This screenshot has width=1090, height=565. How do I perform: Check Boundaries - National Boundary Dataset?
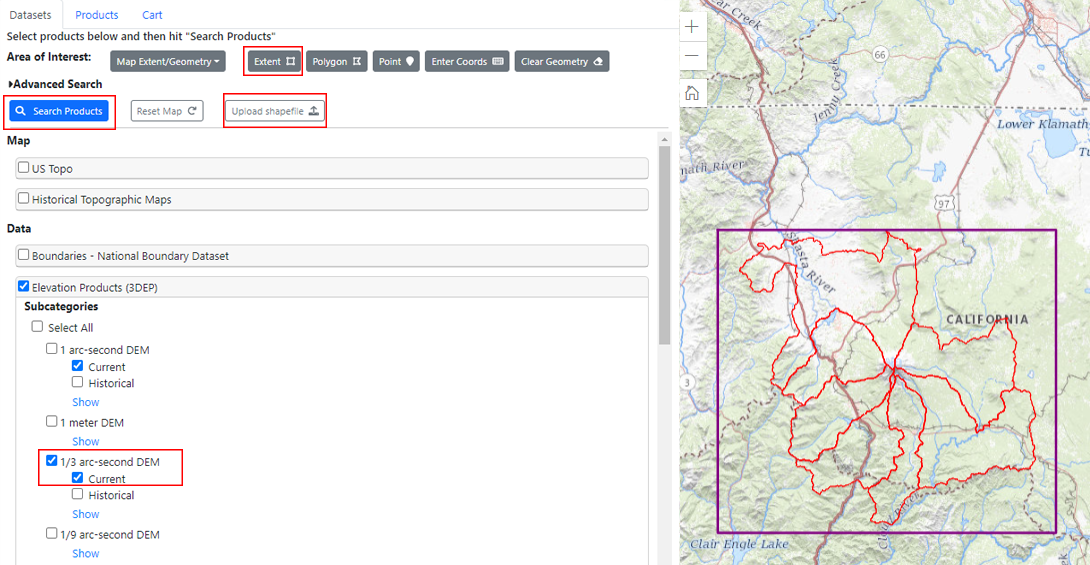[24, 254]
